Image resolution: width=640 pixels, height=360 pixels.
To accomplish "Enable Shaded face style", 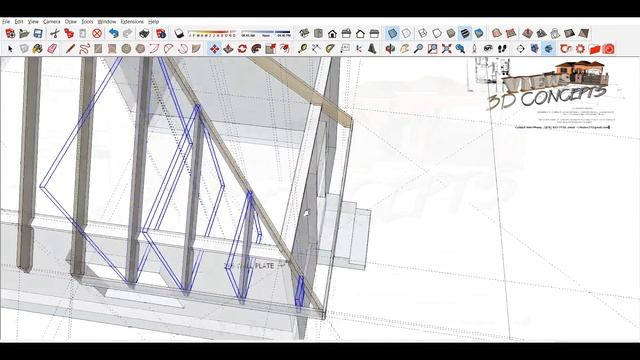I will (x=451, y=33).
